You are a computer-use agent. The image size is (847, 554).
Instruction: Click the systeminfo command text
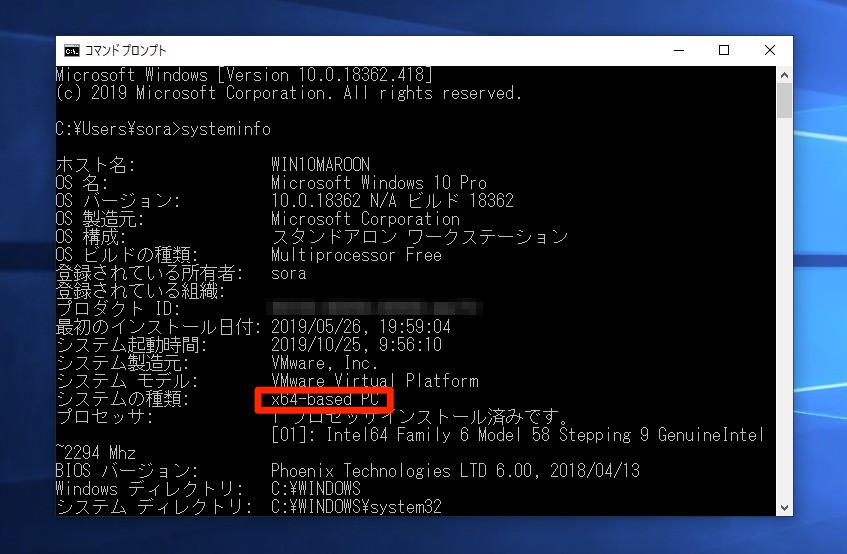click(x=226, y=129)
